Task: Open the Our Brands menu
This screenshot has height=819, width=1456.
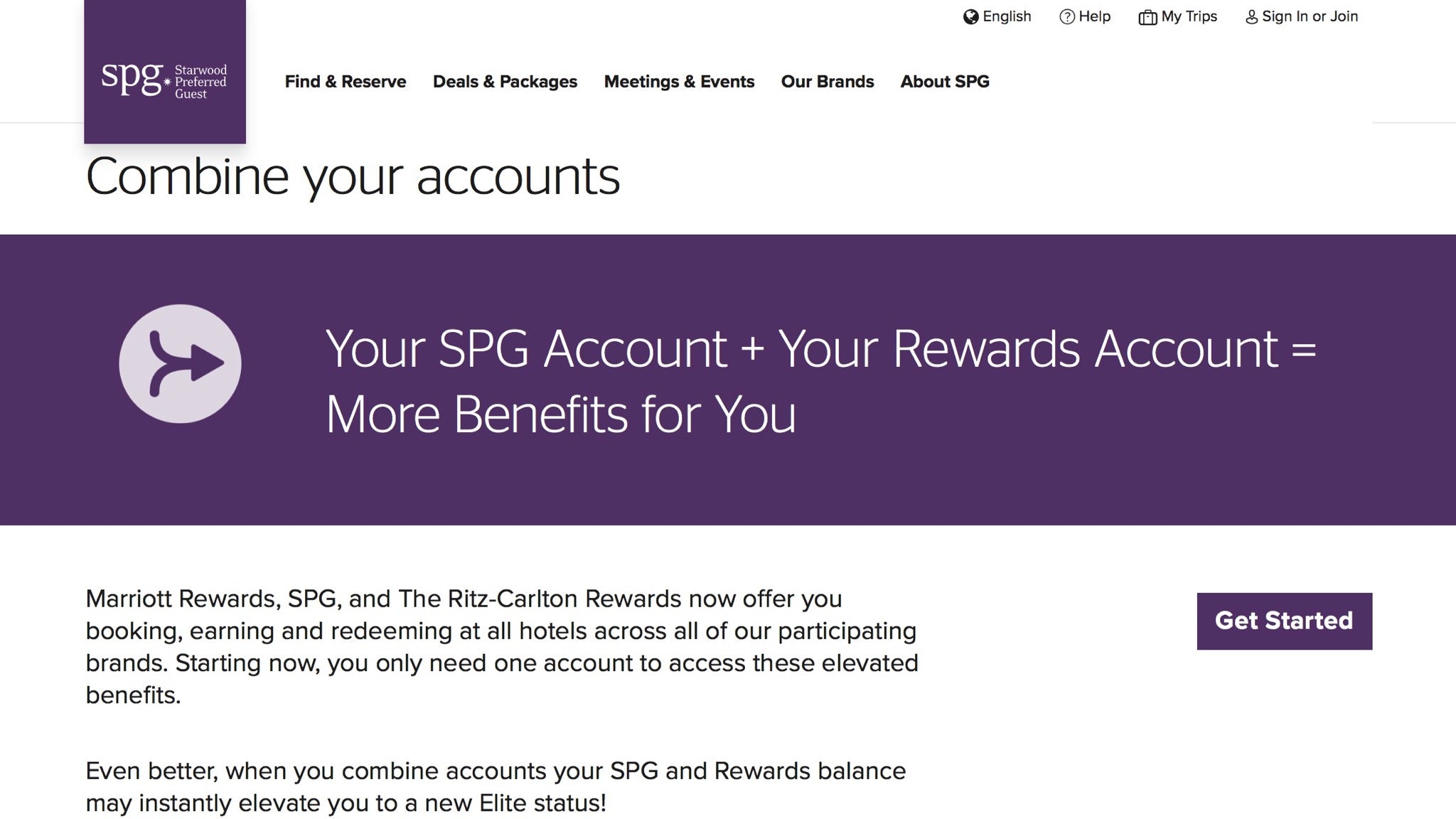Action: tap(828, 82)
